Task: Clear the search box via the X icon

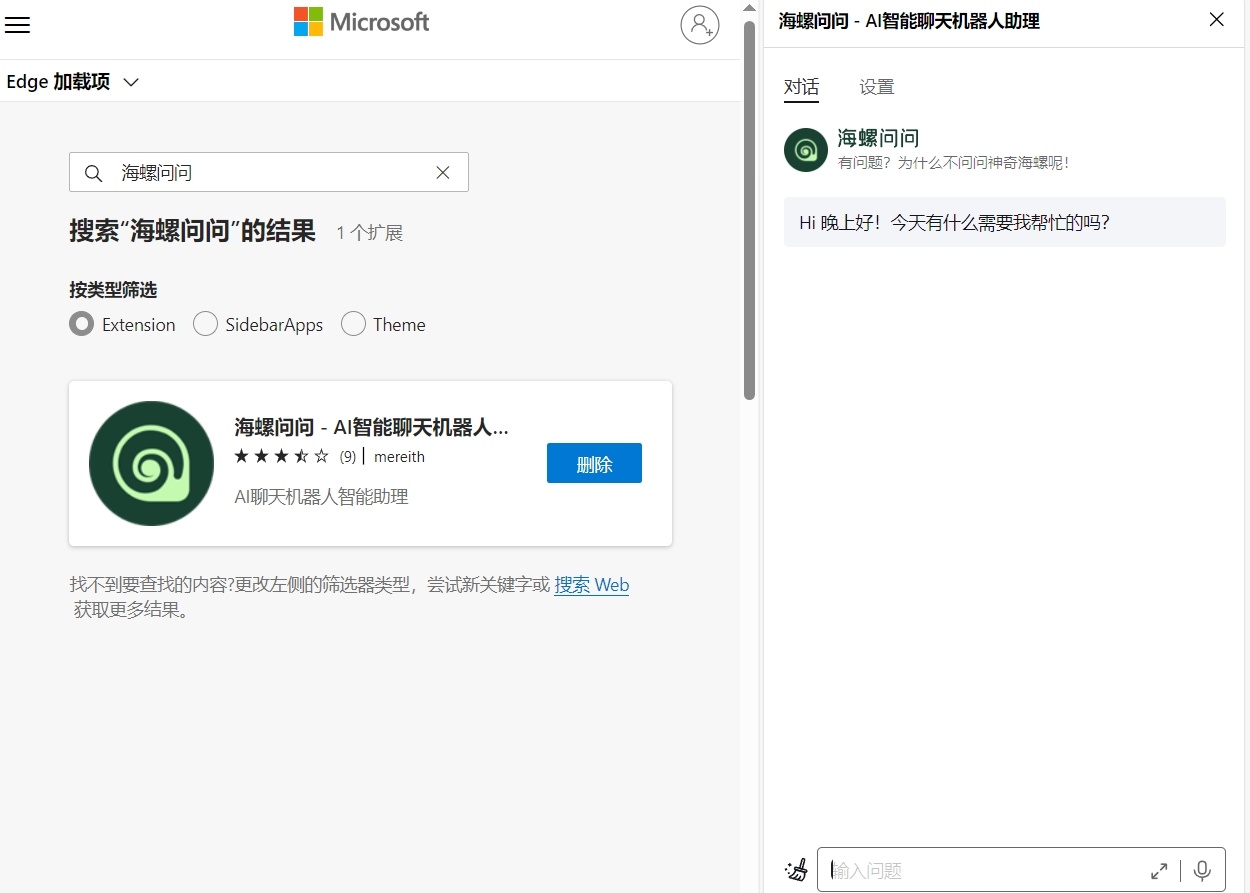Action: tap(443, 172)
